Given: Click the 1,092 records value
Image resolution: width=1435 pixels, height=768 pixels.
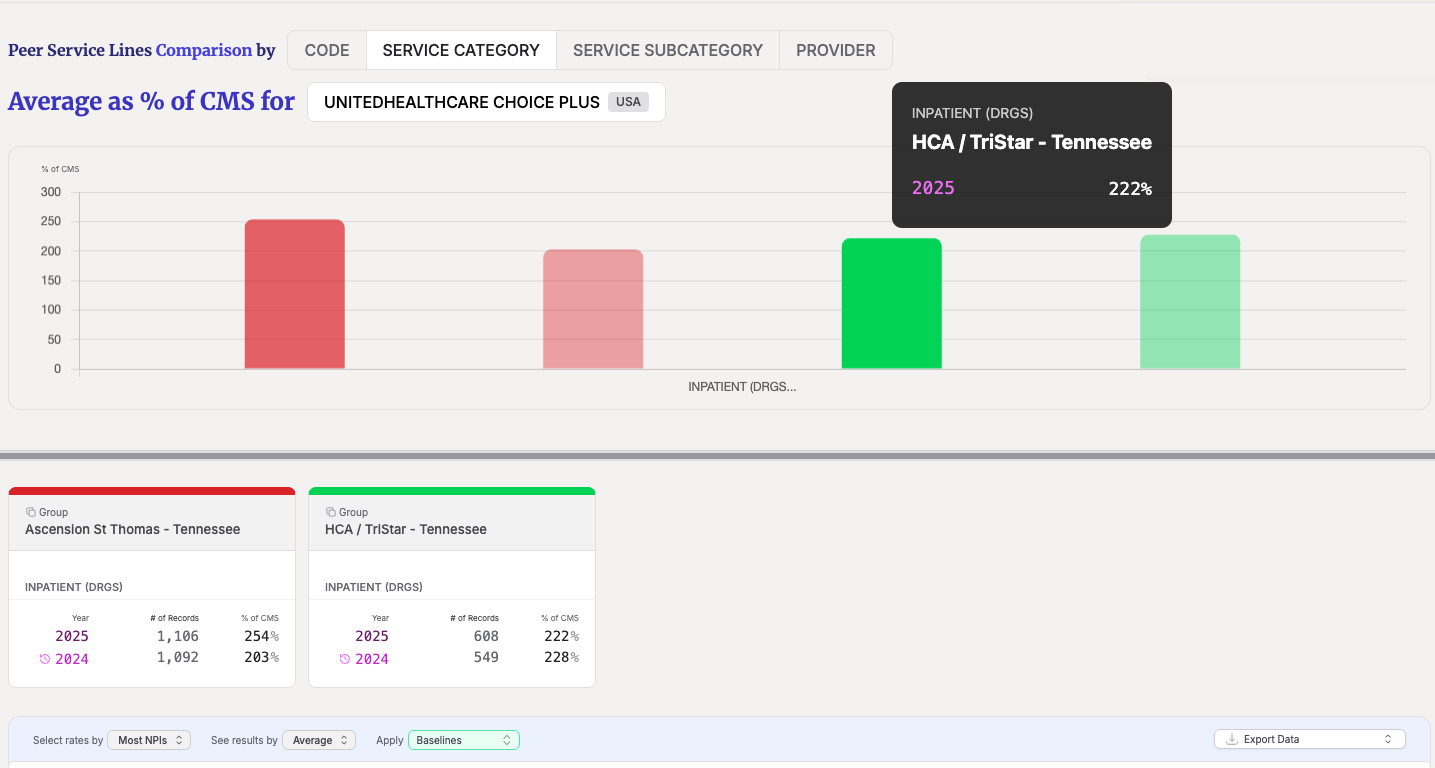Looking at the screenshot, I should (178, 658).
